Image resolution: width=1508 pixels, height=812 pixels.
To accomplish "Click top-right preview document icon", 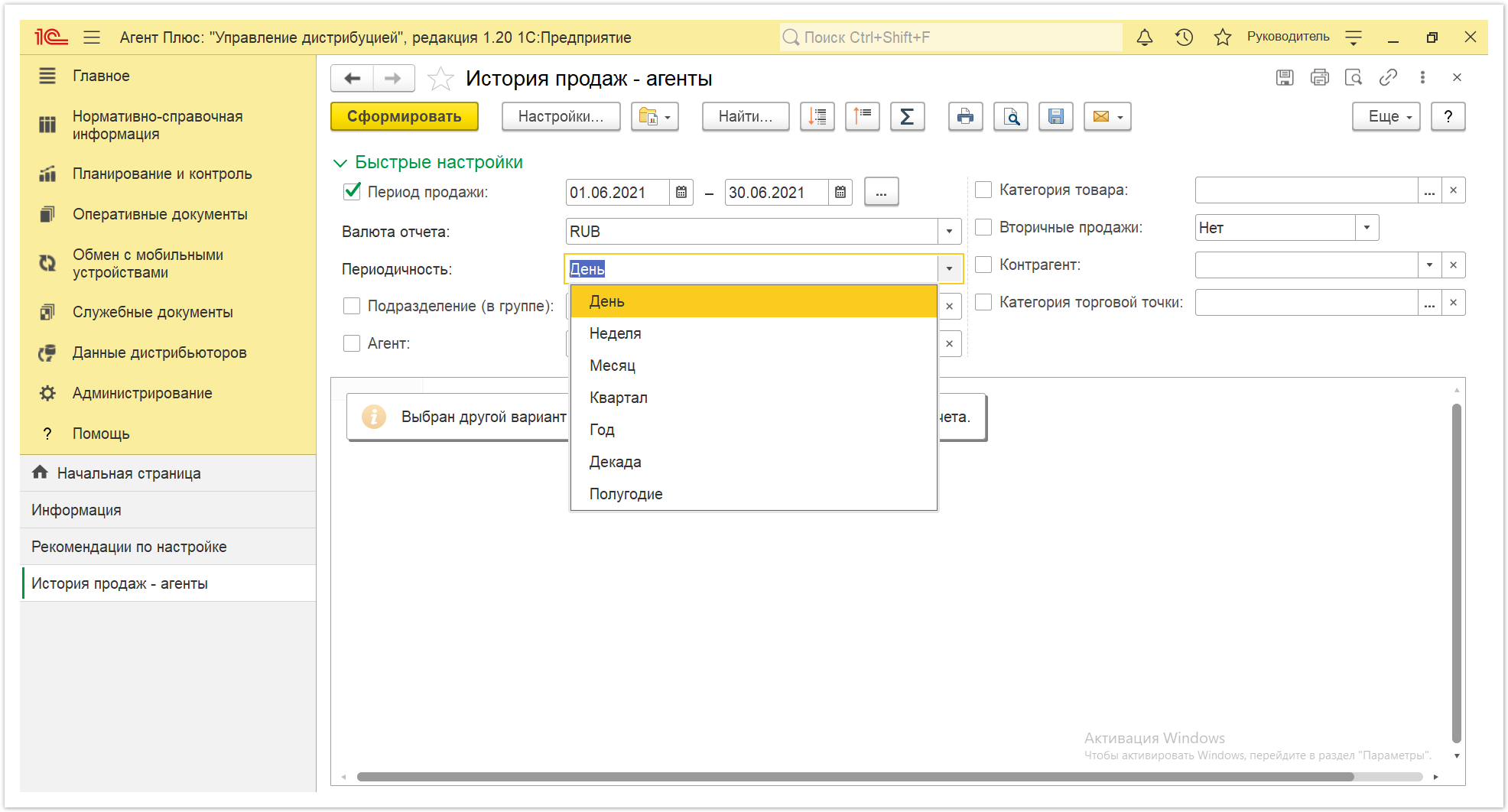I will [x=1354, y=77].
